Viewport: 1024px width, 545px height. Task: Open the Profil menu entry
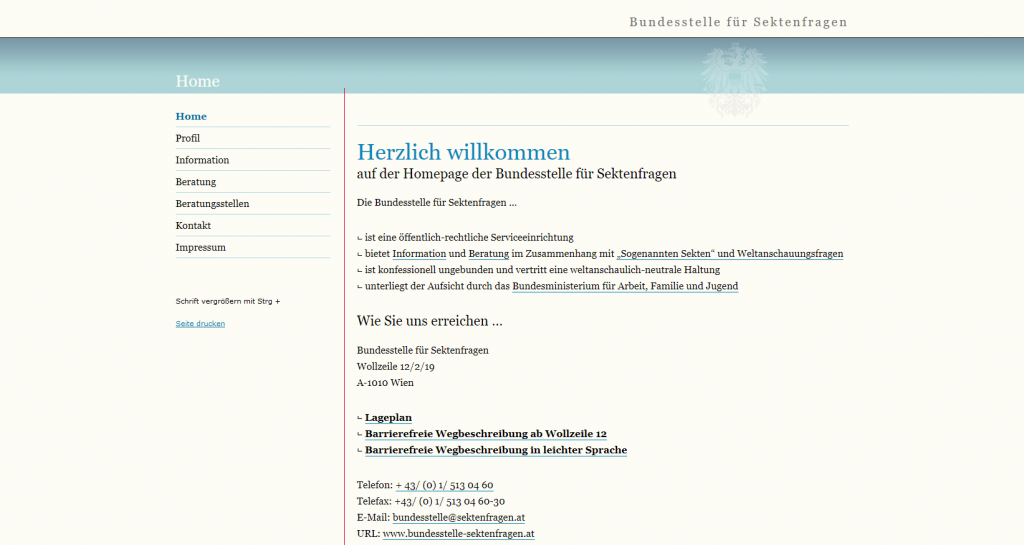[187, 138]
